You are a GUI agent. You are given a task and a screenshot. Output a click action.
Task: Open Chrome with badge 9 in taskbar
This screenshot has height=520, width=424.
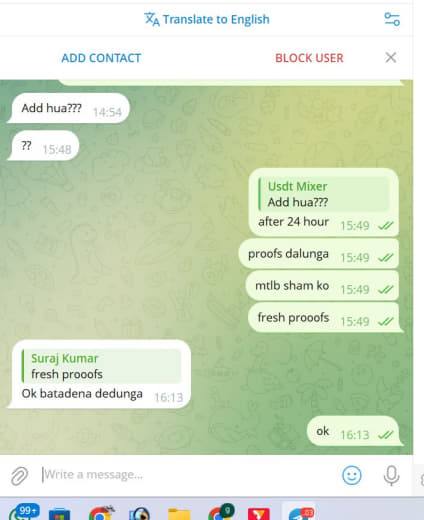(x=220, y=513)
